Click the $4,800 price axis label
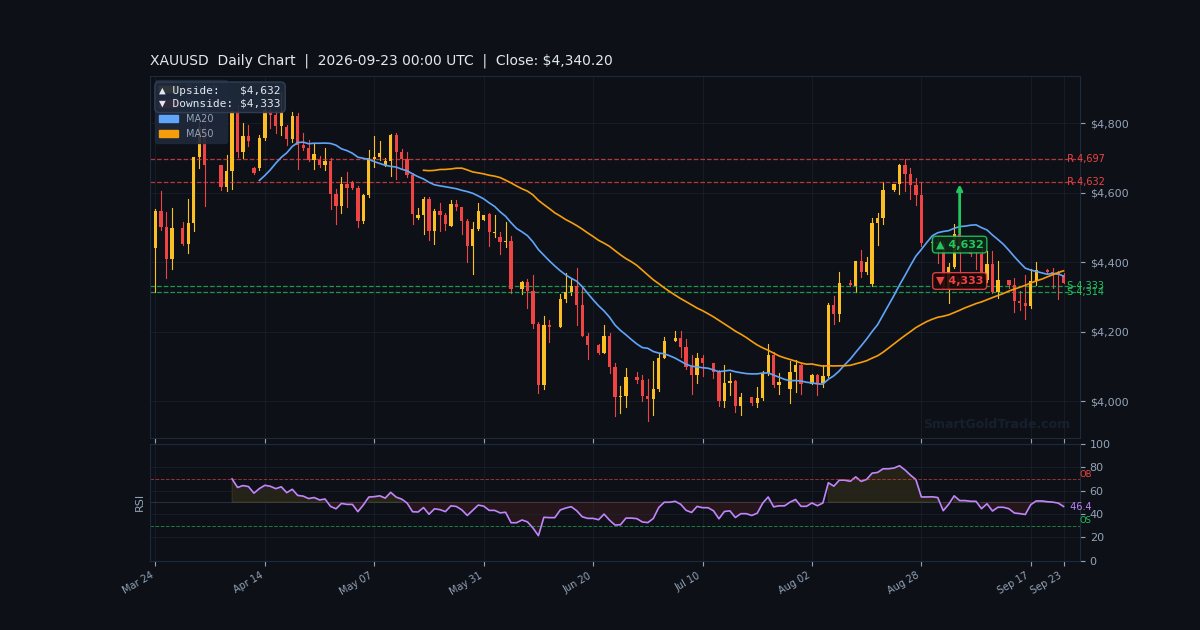Viewport: 1200px width, 630px height. point(1109,124)
